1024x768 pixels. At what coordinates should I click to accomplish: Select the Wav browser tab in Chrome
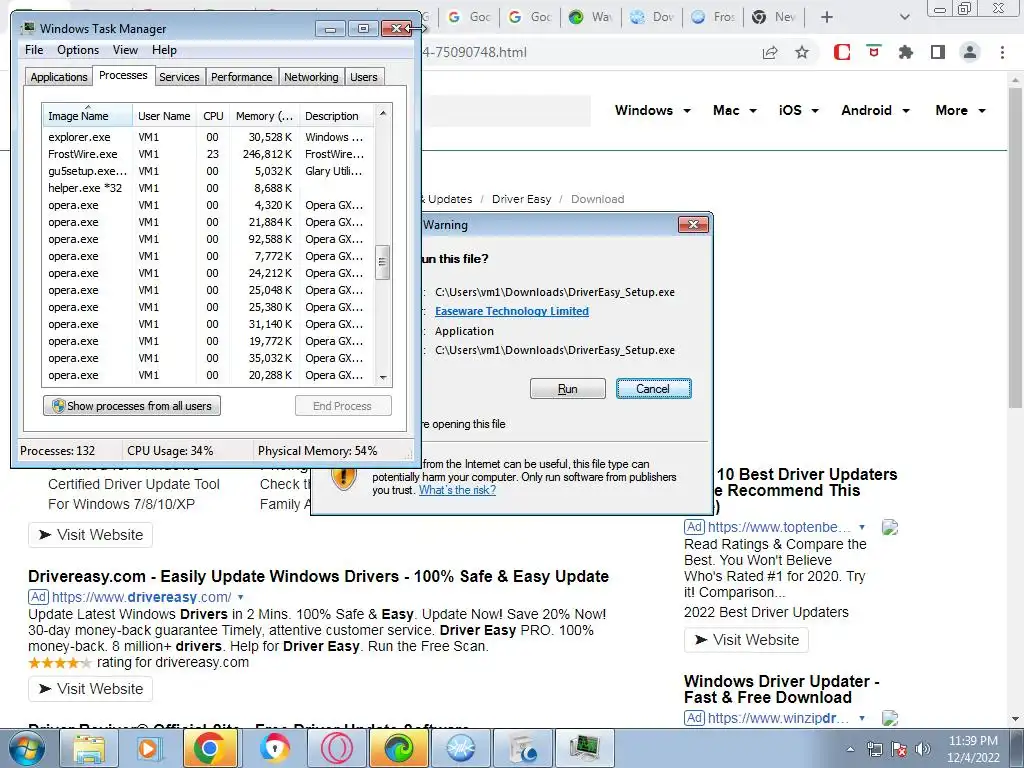(591, 17)
